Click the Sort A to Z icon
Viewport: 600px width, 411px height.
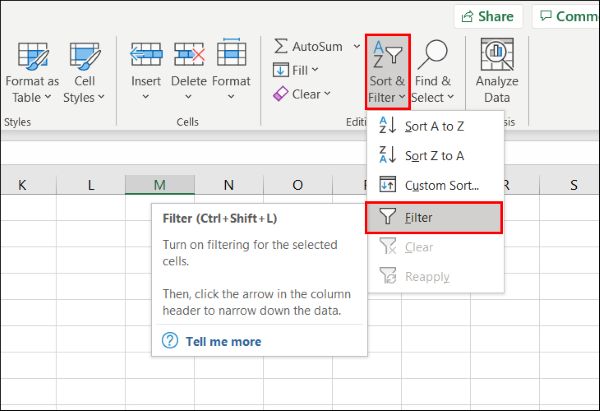tap(388, 126)
